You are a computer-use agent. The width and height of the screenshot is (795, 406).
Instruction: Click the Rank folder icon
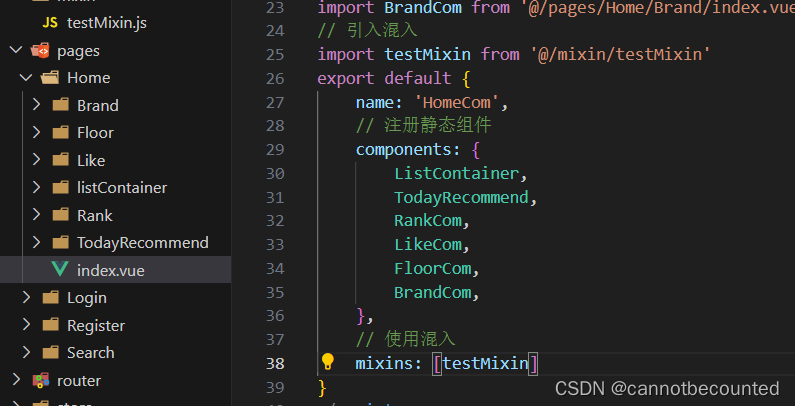click(60, 215)
